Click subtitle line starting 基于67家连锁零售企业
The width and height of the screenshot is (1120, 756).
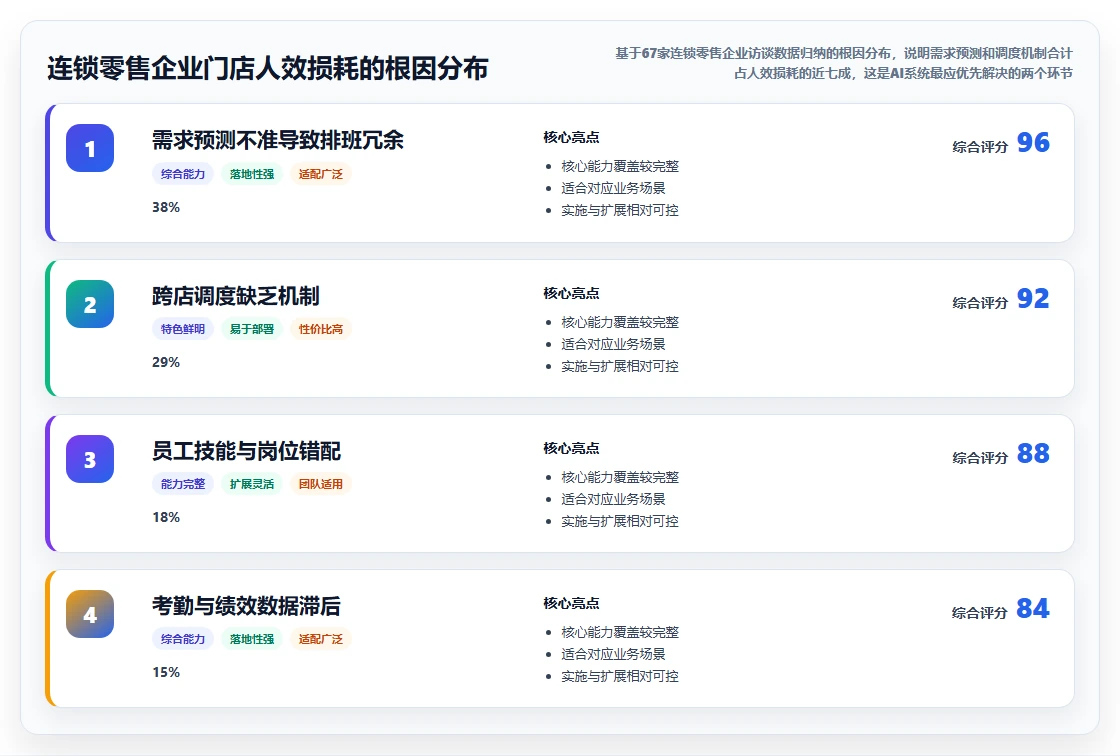point(844,54)
